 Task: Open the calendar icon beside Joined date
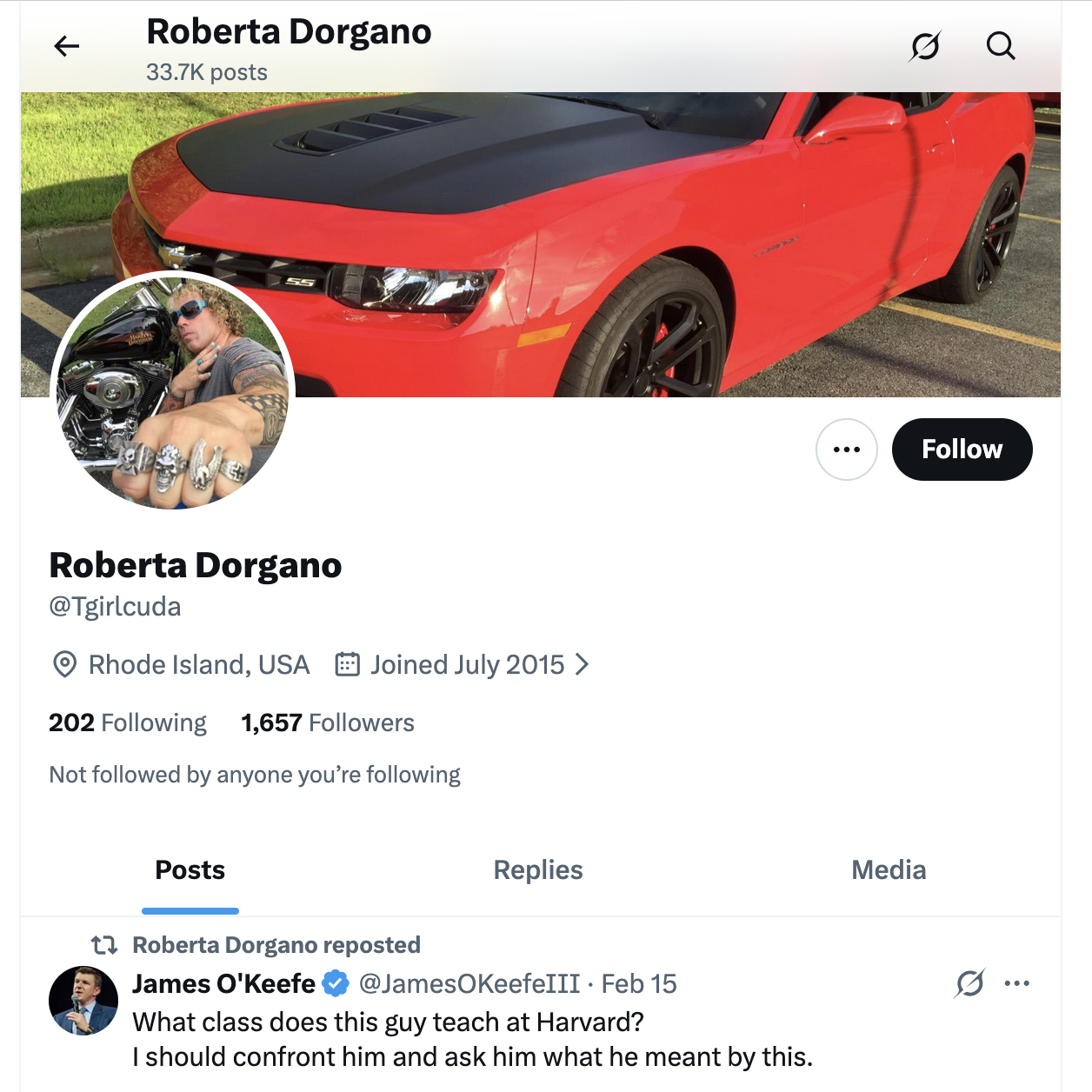(x=348, y=665)
